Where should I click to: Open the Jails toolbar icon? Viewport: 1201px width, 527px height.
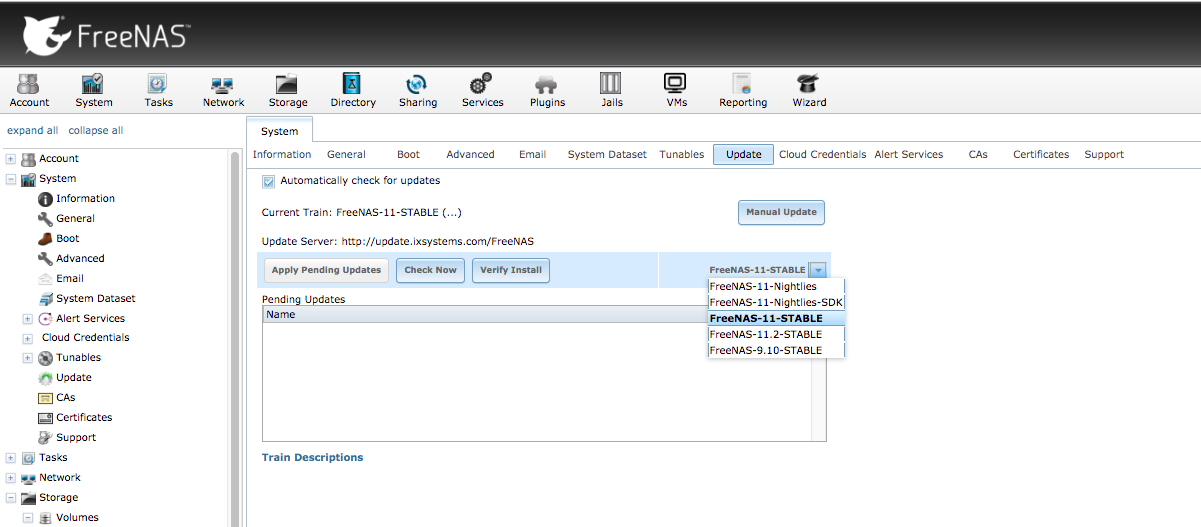pos(612,90)
